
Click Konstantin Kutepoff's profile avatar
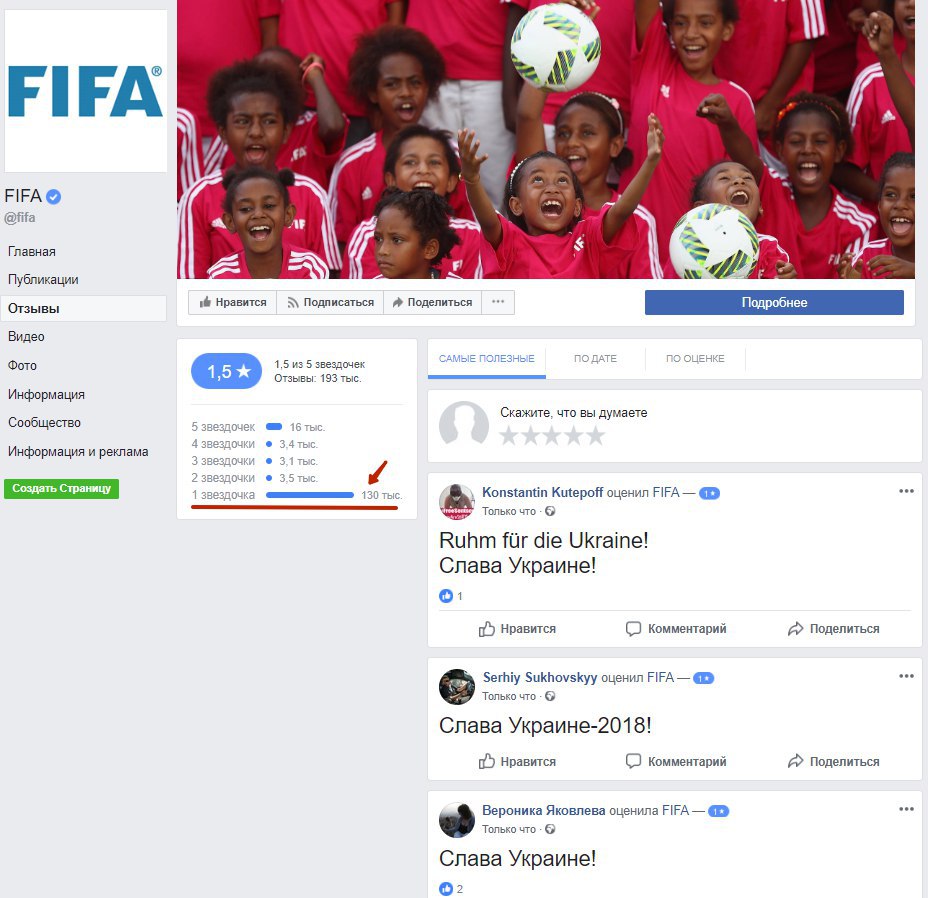click(456, 501)
